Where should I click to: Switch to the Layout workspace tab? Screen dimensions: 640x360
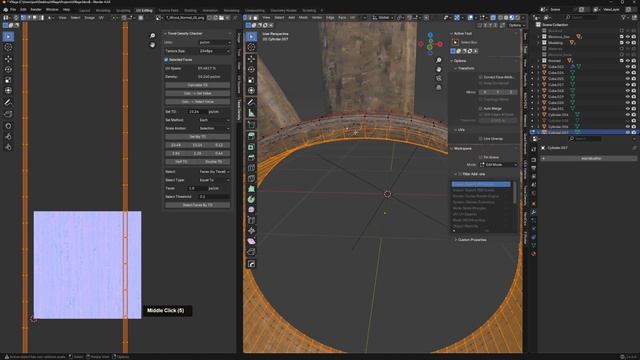[85, 10]
